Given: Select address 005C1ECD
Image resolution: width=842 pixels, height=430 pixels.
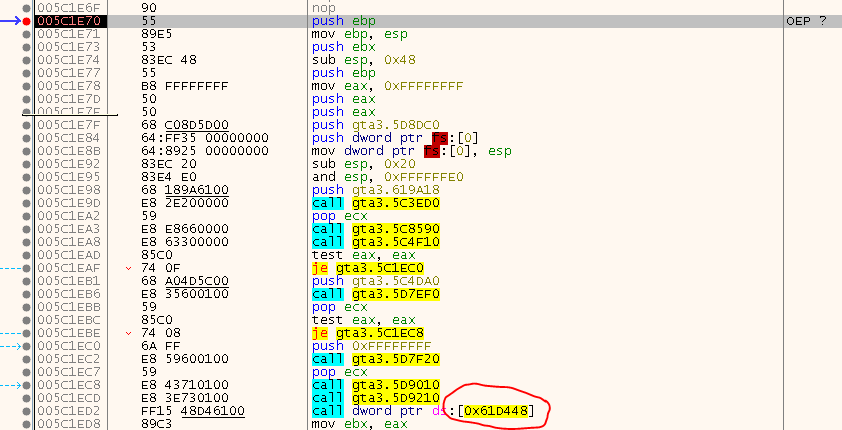Looking at the screenshot, I should point(69,398).
